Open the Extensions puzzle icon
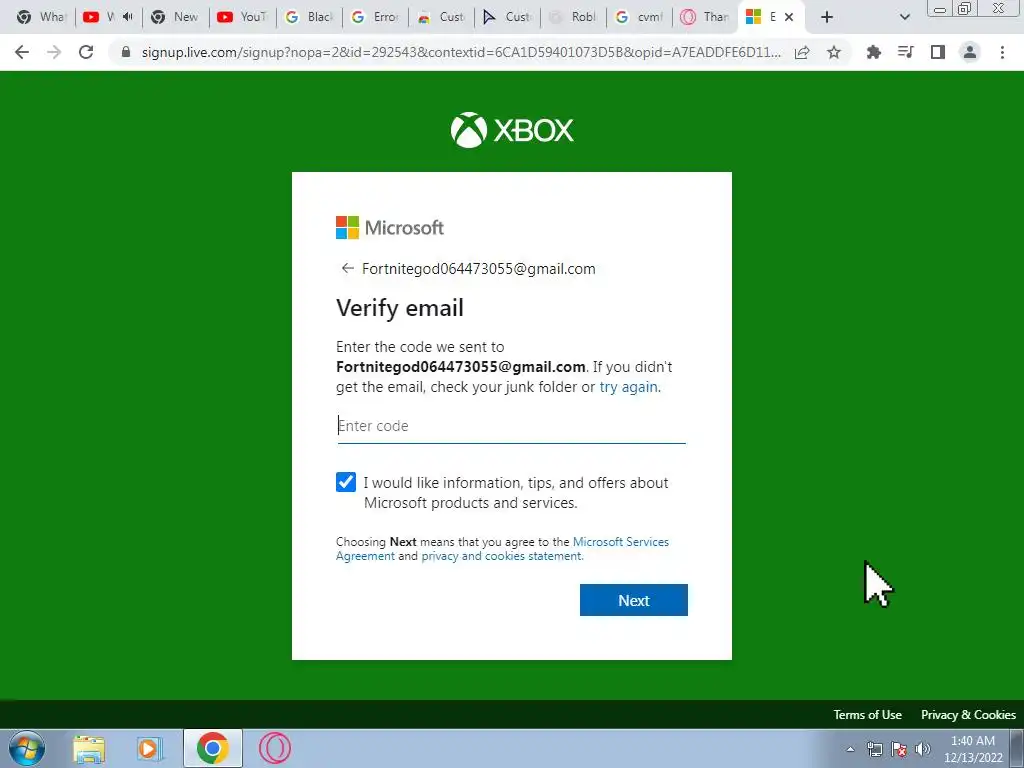The width and height of the screenshot is (1024, 768). point(873,52)
